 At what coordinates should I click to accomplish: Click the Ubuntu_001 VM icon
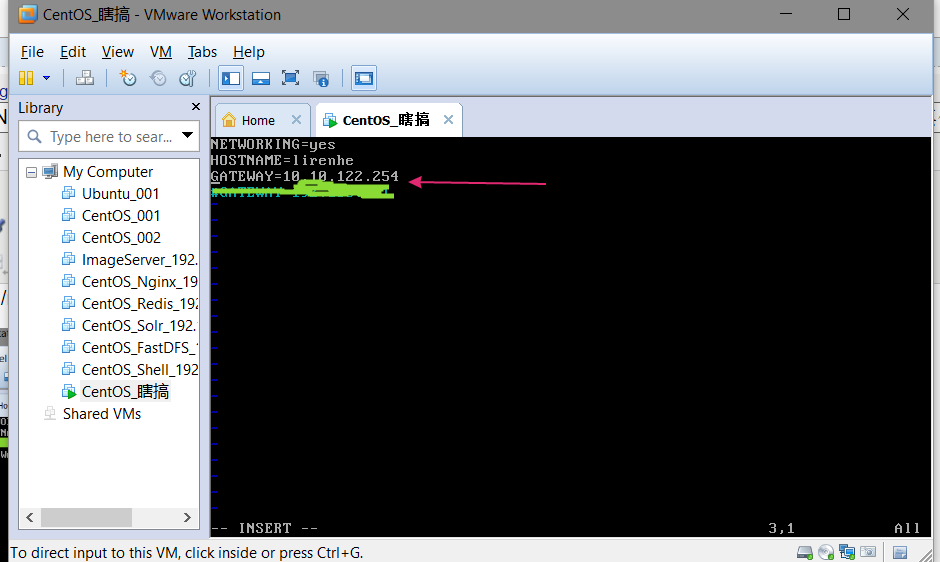[69, 193]
